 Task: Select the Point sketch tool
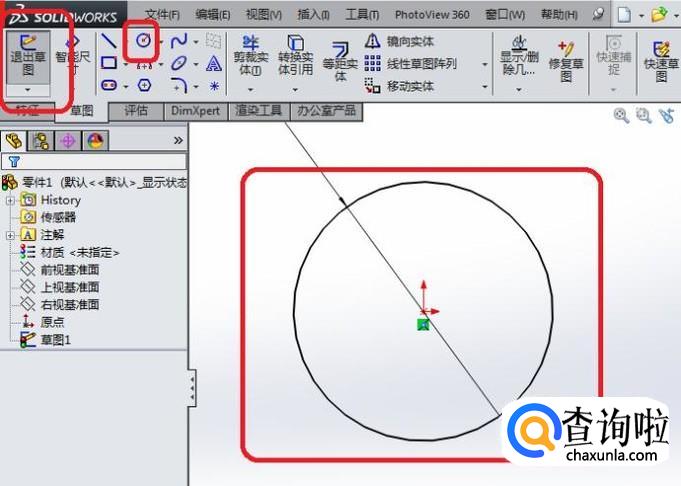coord(214,86)
